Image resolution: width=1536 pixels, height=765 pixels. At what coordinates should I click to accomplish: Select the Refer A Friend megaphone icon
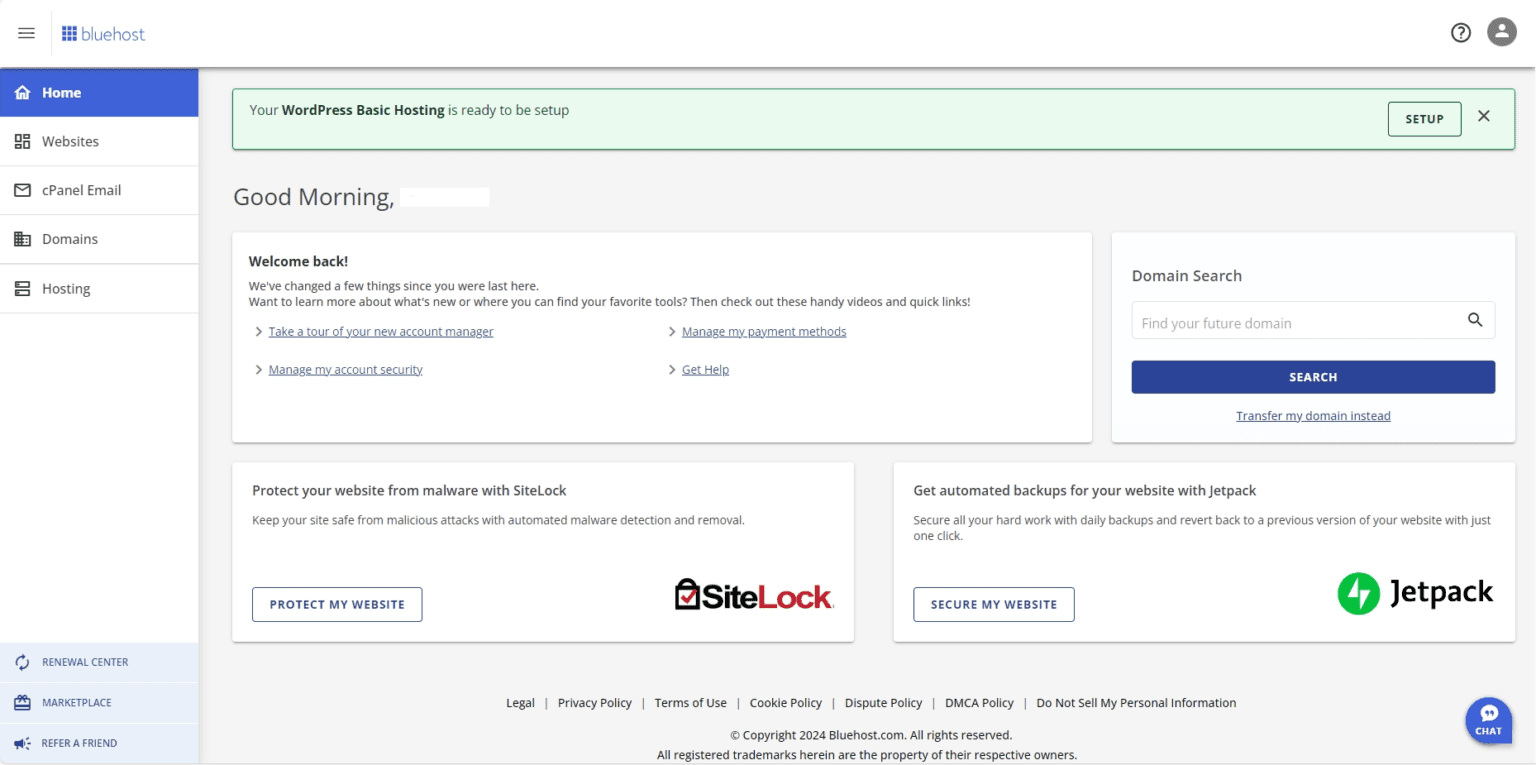[21, 742]
